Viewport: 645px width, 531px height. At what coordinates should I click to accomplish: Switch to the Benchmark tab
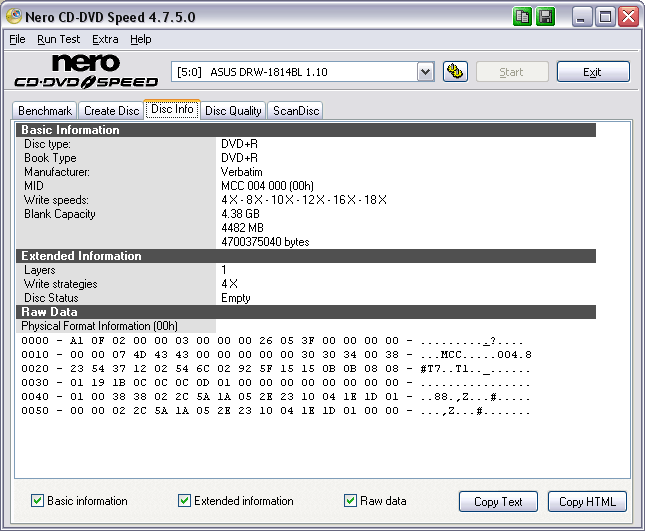pos(45,111)
